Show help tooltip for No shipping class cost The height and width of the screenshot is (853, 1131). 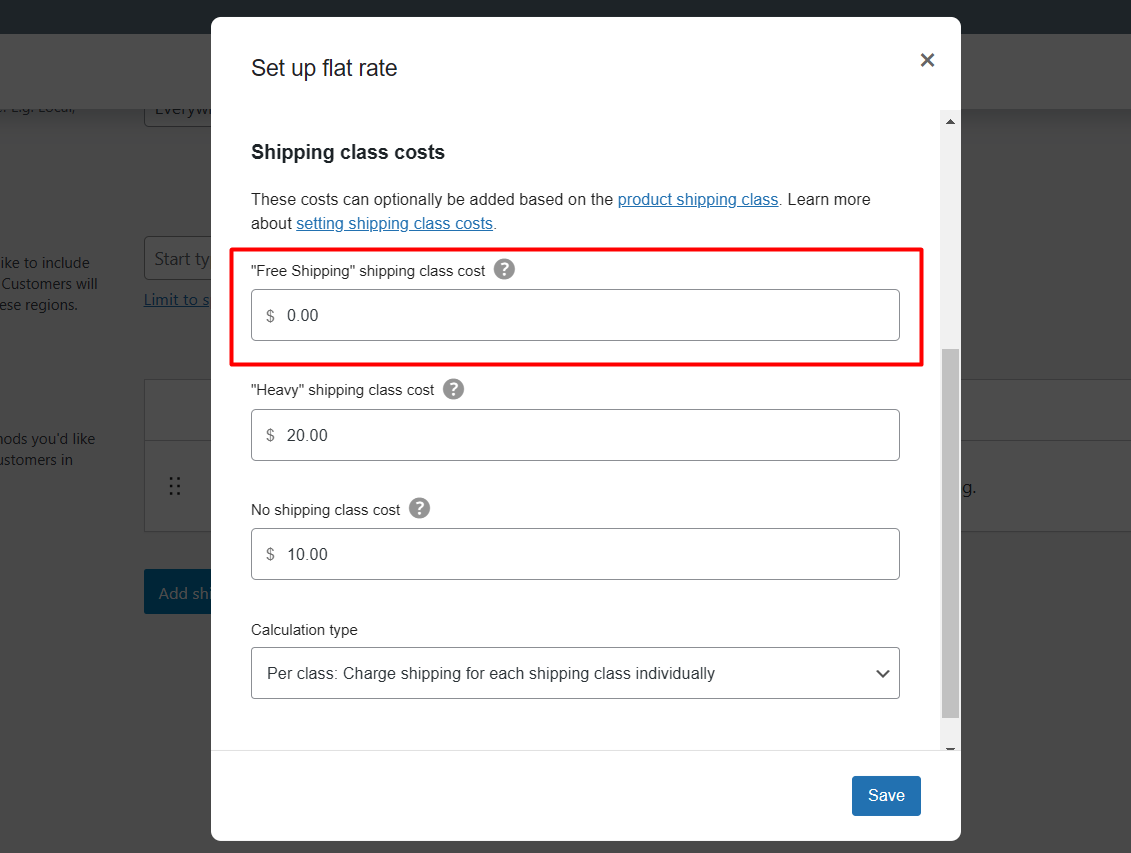(420, 508)
